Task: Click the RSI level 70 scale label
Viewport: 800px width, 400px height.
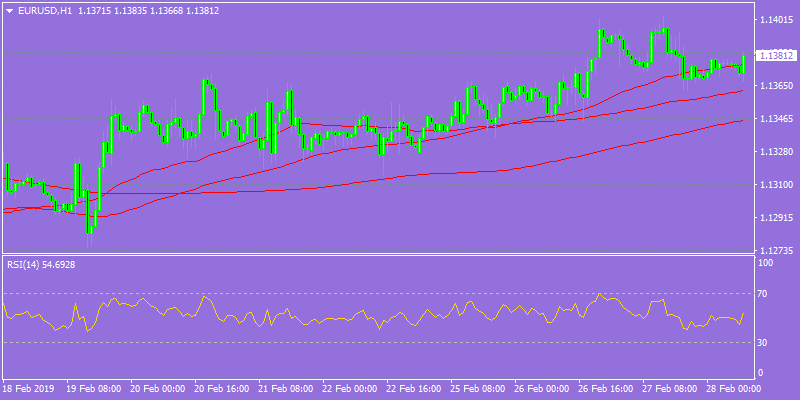Action: coord(763,294)
